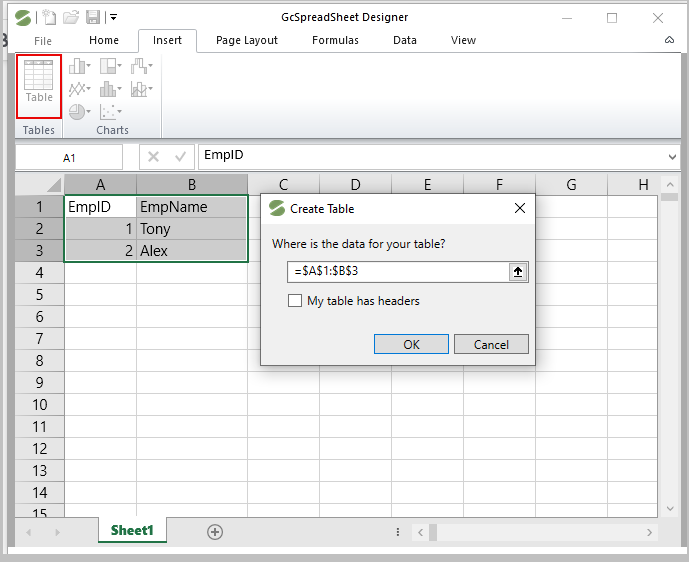Select row 10 header
Viewport: 689px width, 562px height.
pyautogui.click(x=40, y=404)
